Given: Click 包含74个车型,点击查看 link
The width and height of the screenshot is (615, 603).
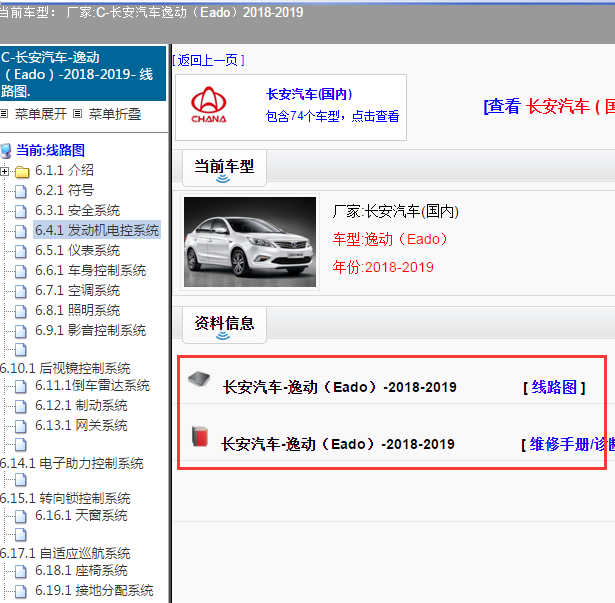Looking at the screenshot, I should (332, 116).
